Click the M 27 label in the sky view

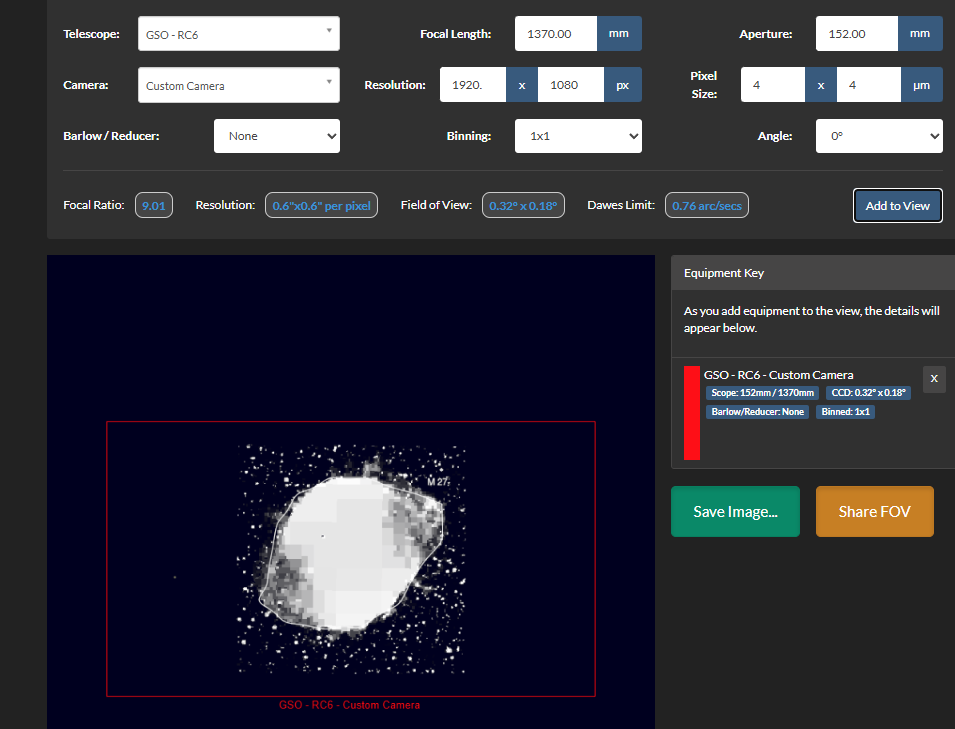(x=438, y=482)
